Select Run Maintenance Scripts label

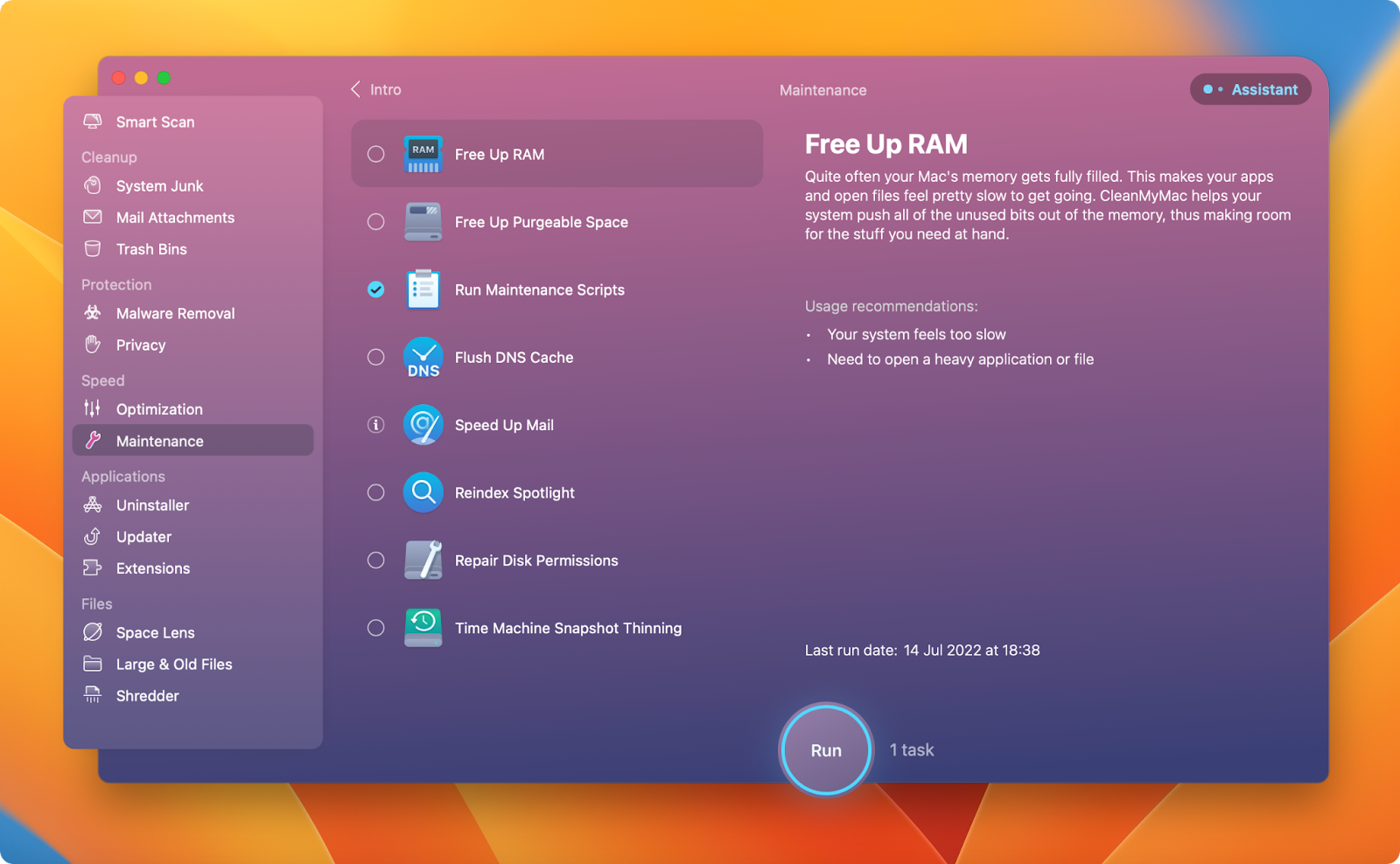(540, 289)
